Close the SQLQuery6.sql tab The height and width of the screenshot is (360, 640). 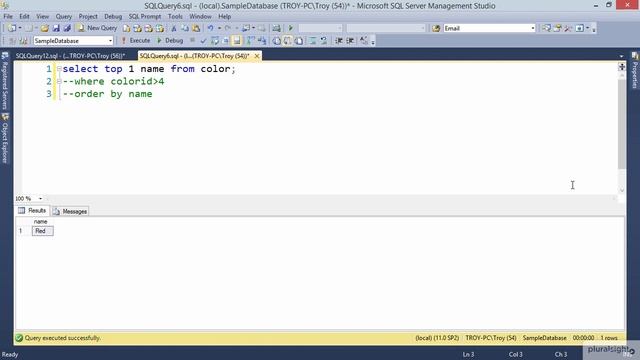pos(257,56)
